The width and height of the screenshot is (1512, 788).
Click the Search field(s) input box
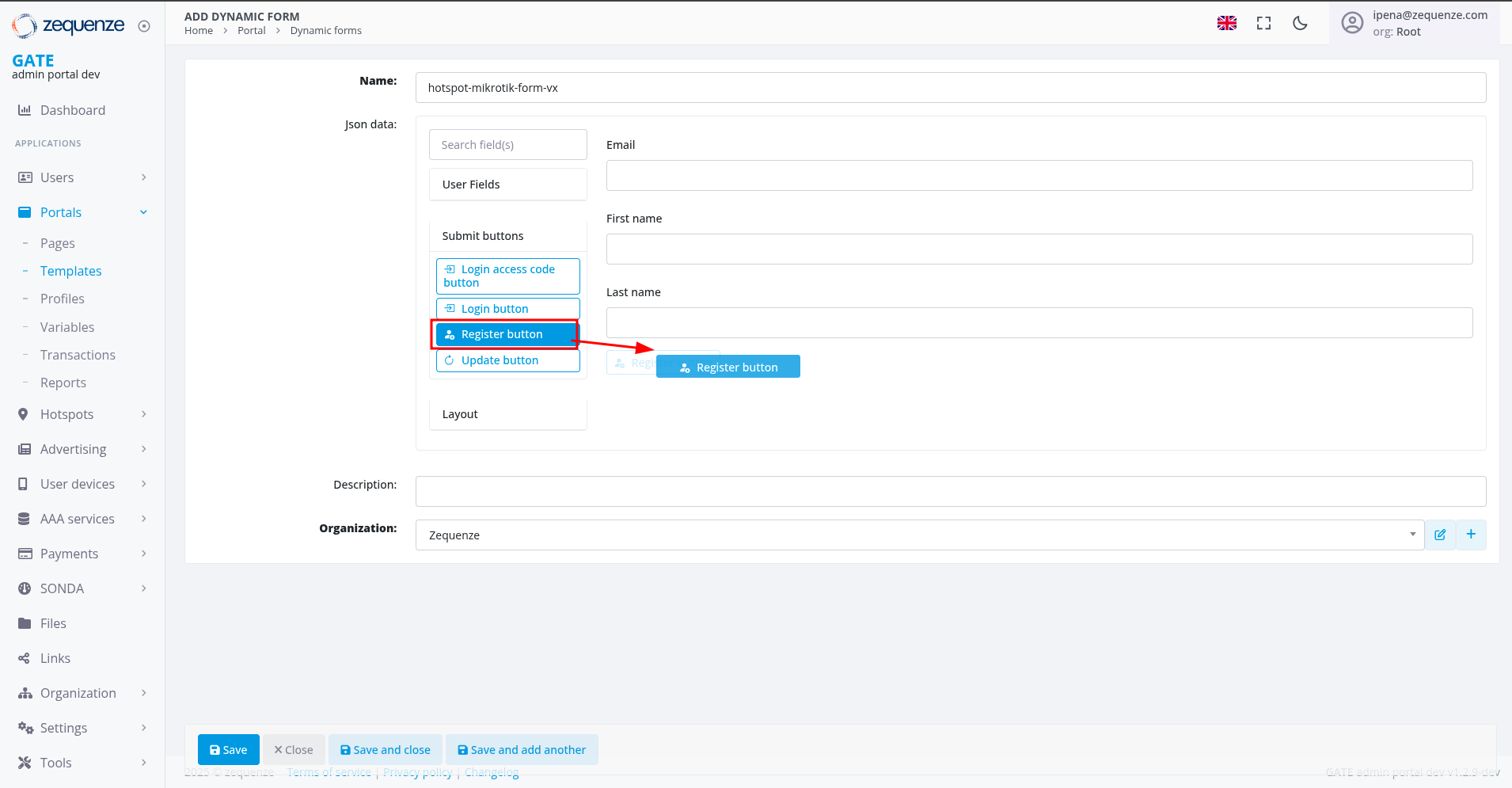click(x=507, y=145)
